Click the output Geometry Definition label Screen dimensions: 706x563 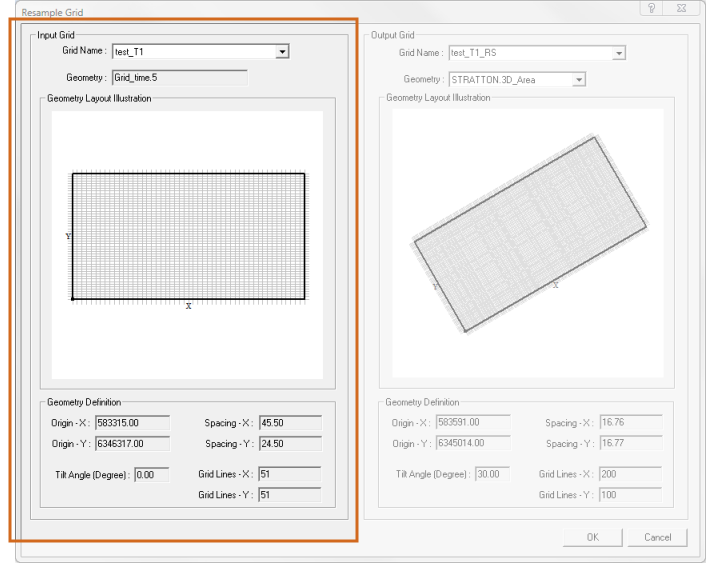[x=422, y=402]
